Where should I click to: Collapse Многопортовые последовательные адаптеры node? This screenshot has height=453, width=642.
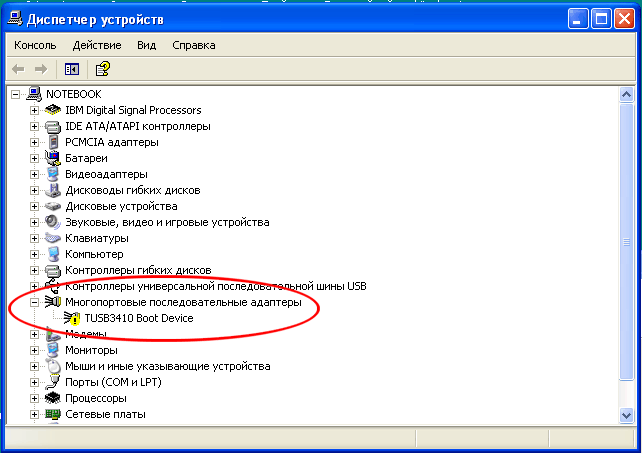(34, 303)
